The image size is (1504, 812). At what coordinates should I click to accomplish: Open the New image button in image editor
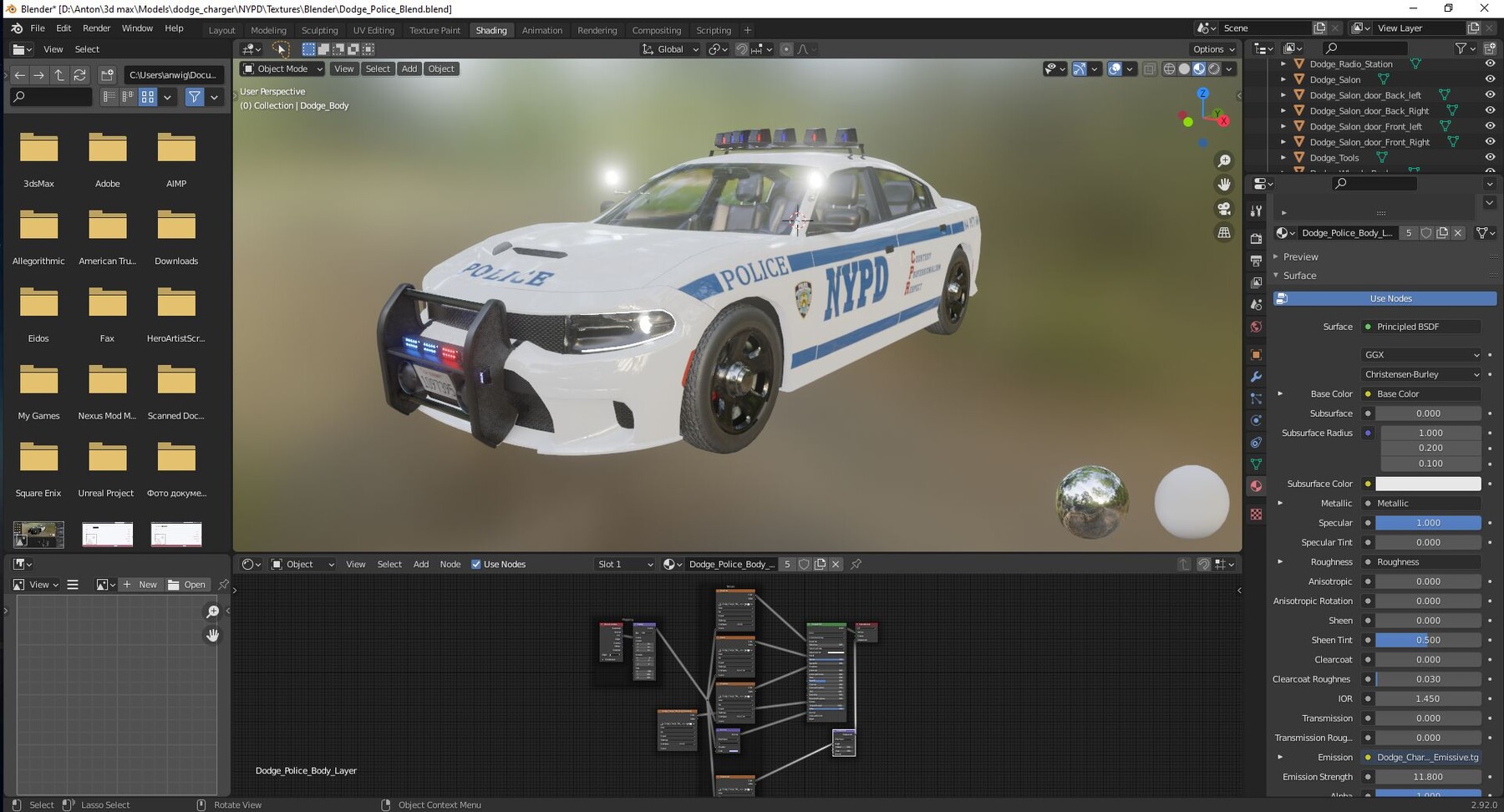140,584
